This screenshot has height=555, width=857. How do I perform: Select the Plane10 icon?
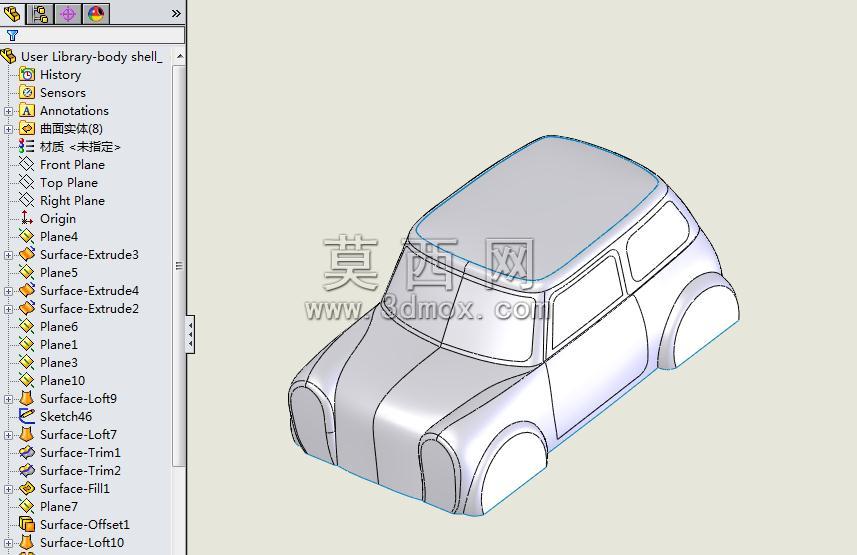pyautogui.click(x=27, y=380)
